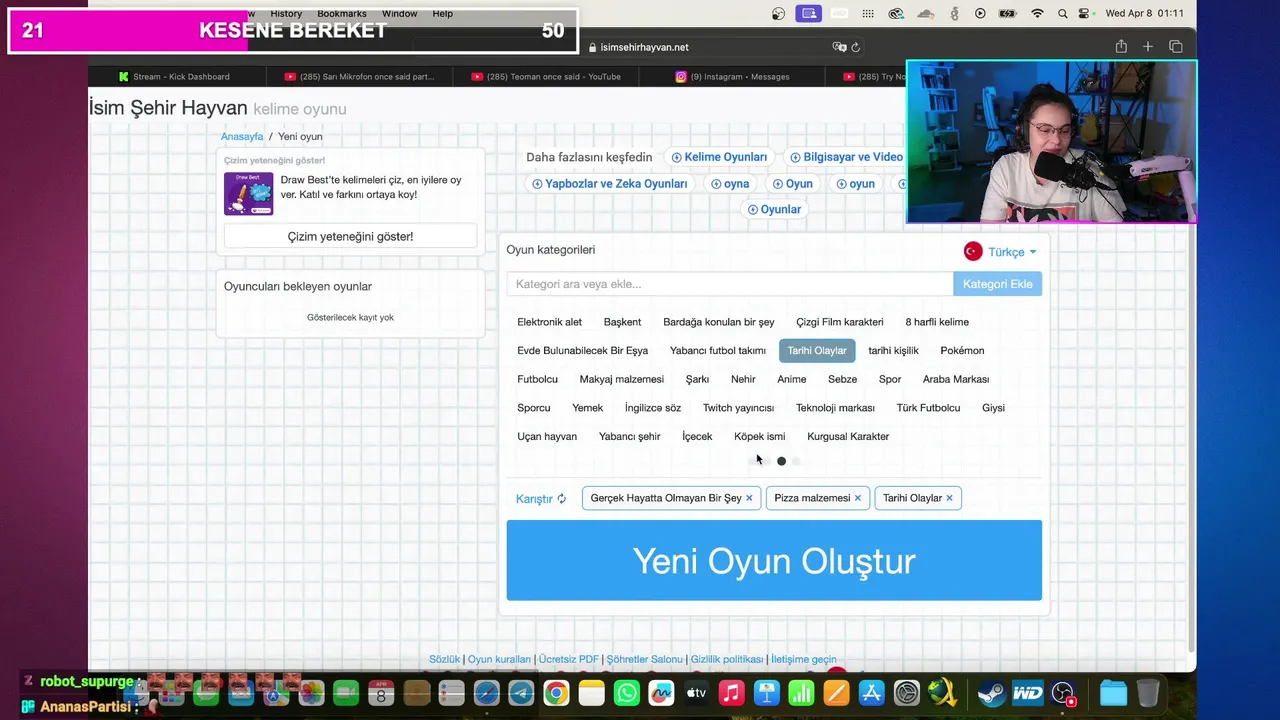This screenshot has width=1280, height=720.
Task: Select the Anime category
Action: 791,379
